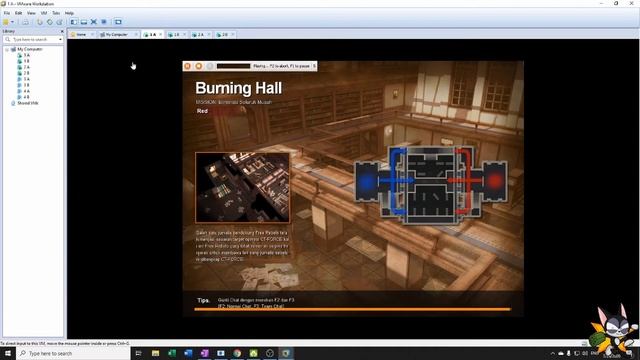Screen dimensions: 640x360
Task: Revert VM to previous snapshot icon
Action: tap(49, 22)
